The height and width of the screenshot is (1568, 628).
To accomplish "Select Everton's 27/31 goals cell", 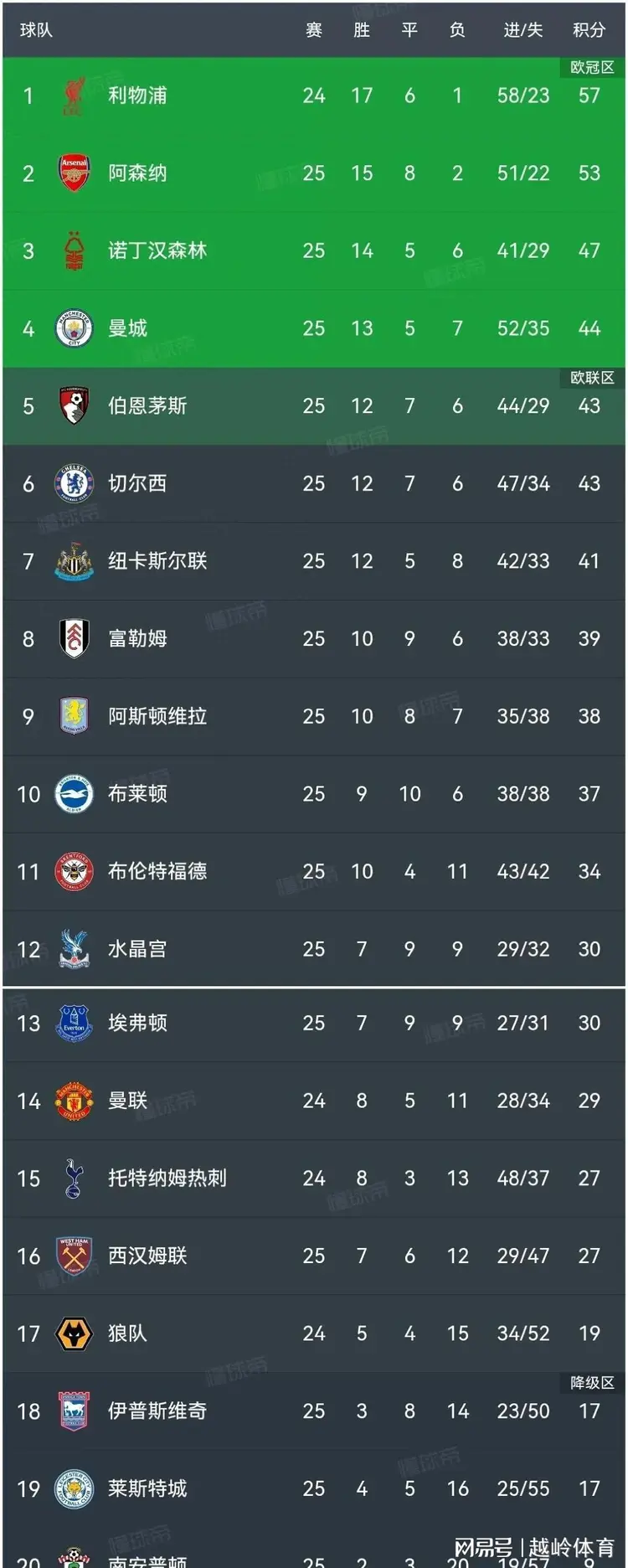I will 523,1023.
